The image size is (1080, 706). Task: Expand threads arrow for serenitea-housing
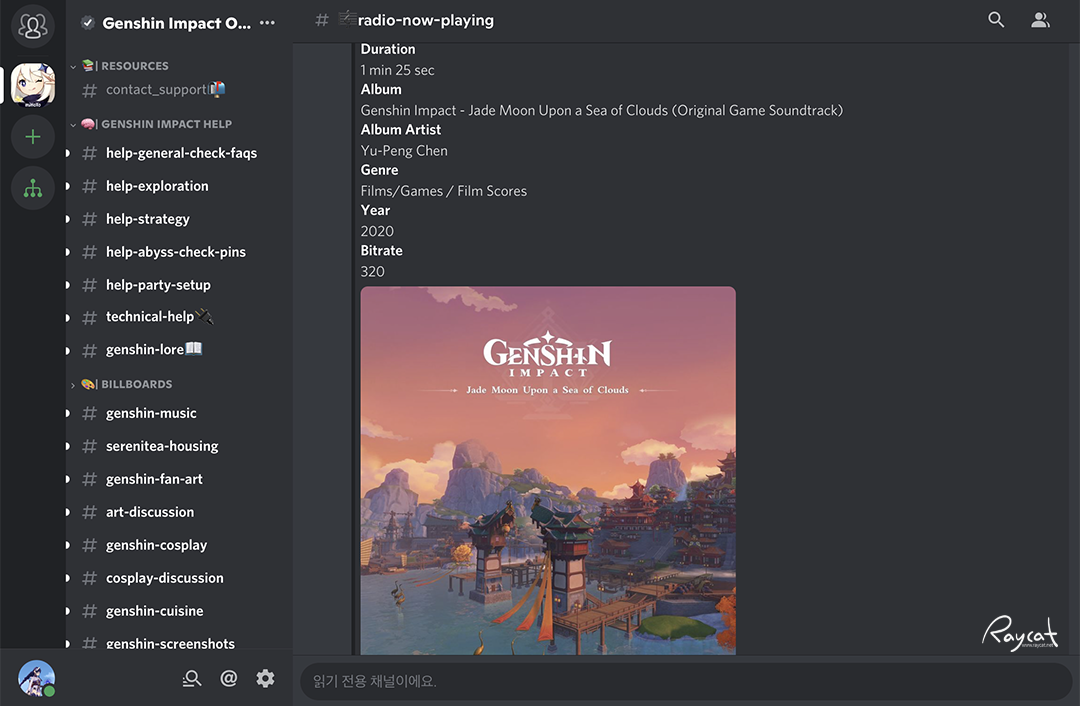(x=68, y=446)
